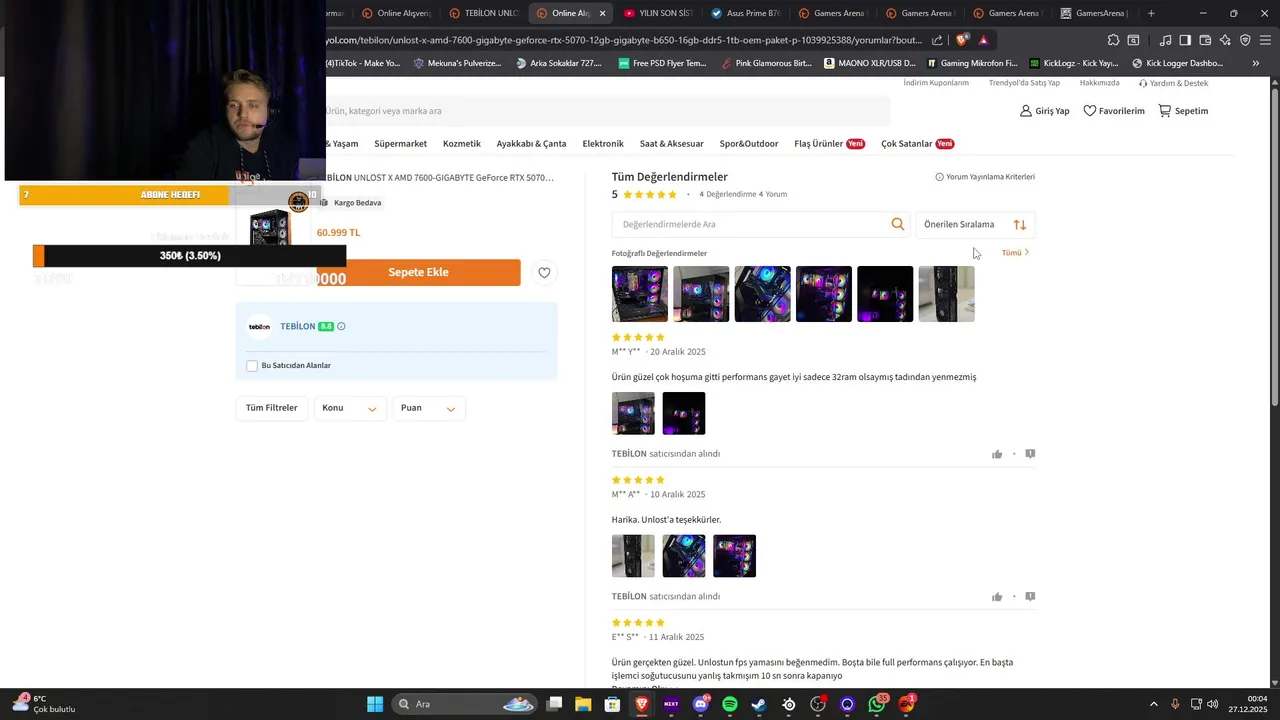Open the Süpermarket category menu
This screenshot has height=720, width=1280.
(x=400, y=144)
